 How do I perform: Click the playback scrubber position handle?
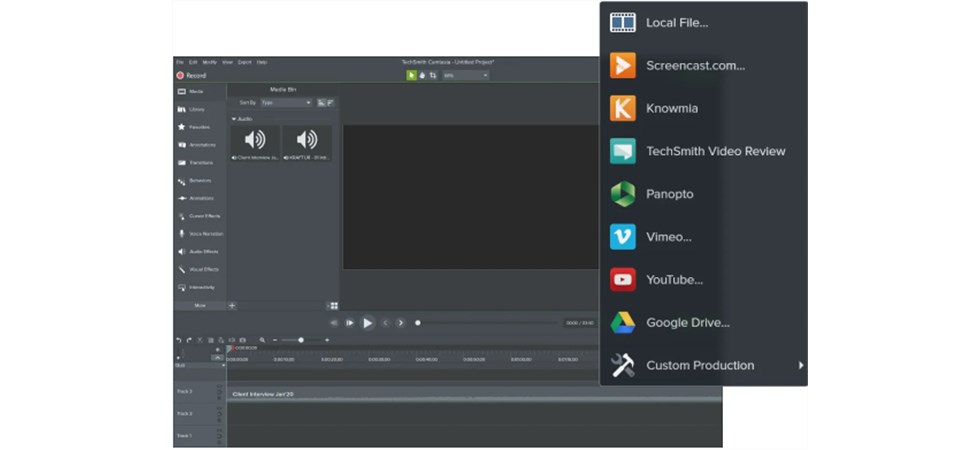418,323
